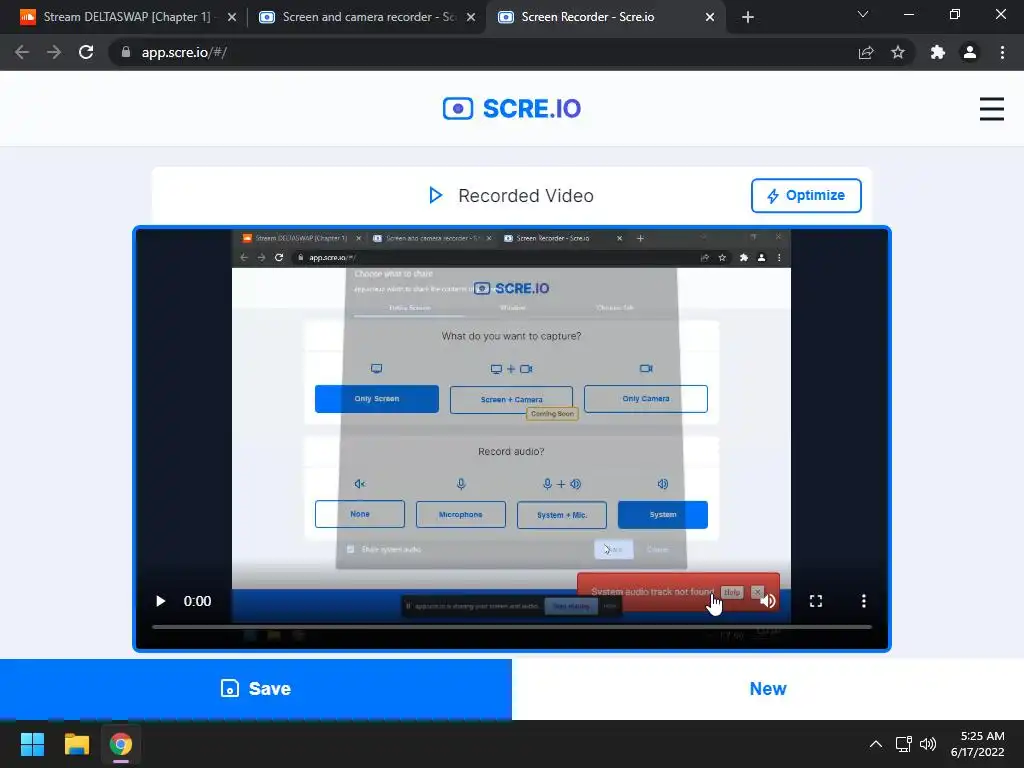
Task: Click the Optimize button
Action: [806, 195]
